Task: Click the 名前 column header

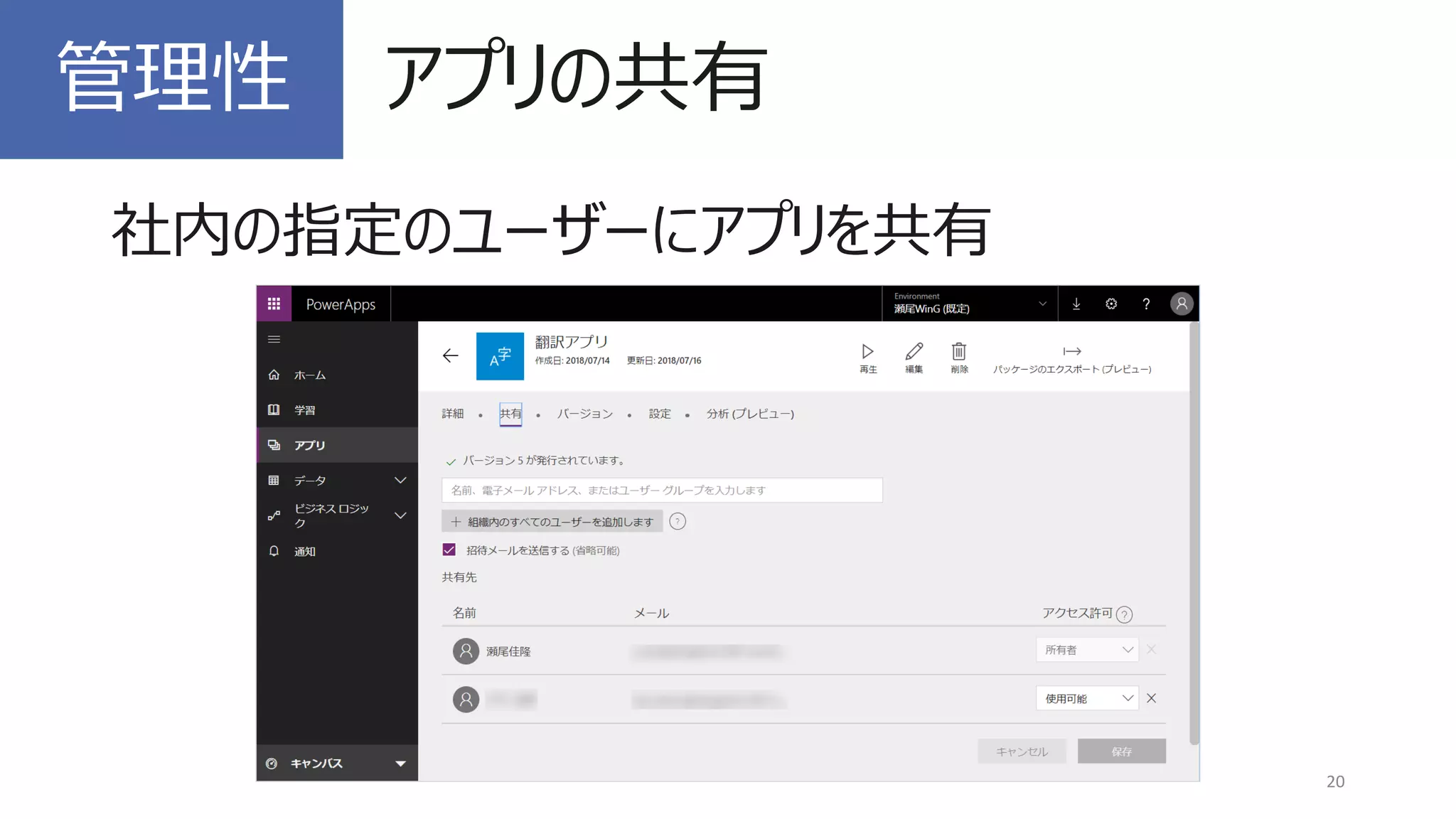Action: click(x=464, y=613)
